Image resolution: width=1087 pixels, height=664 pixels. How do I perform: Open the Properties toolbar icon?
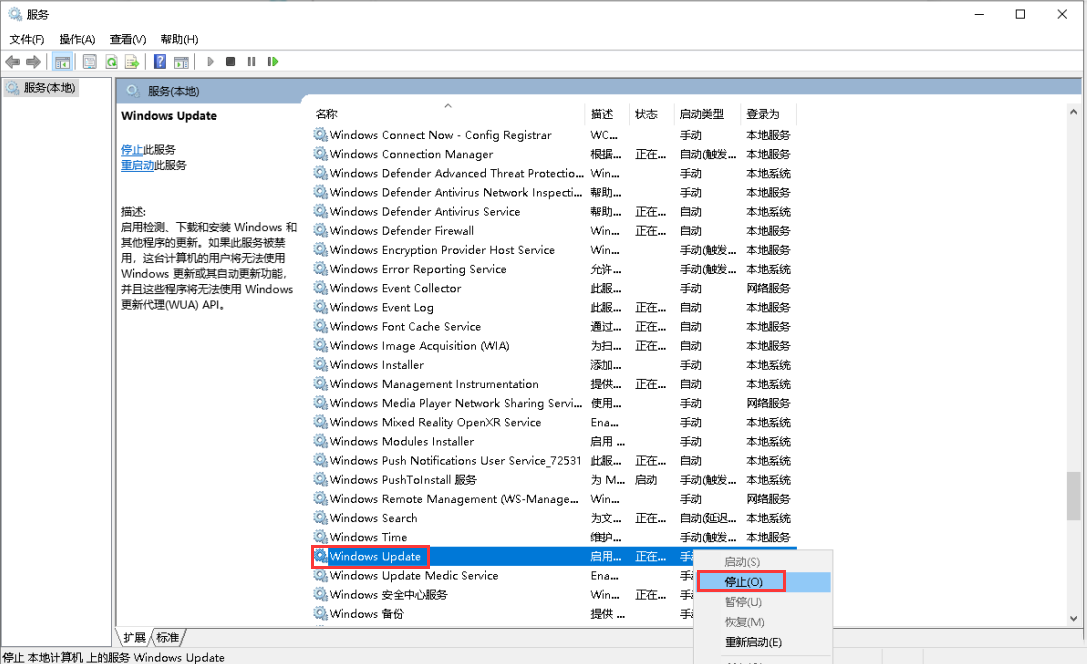(x=89, y=62)
